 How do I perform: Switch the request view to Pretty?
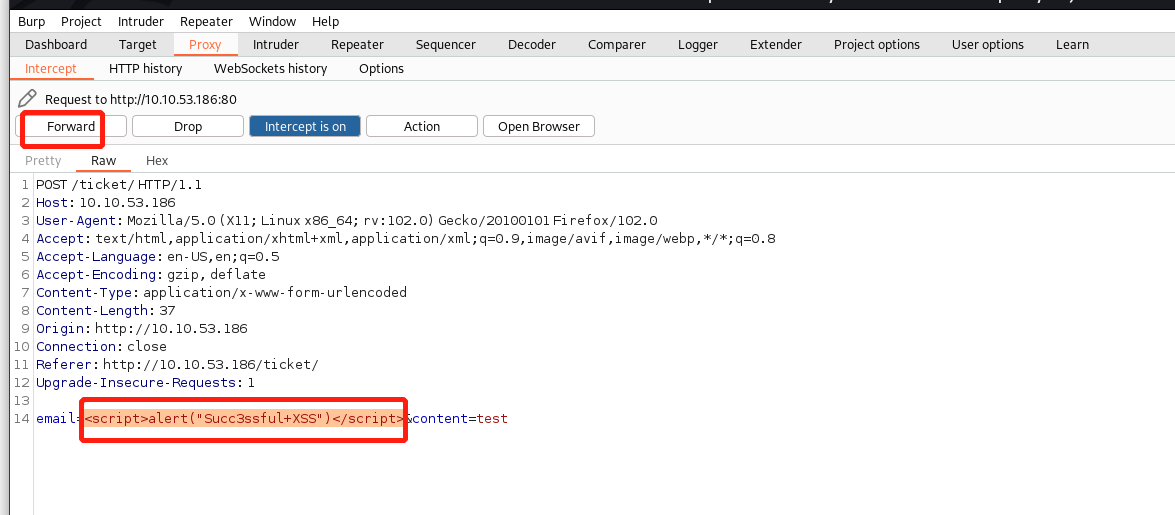(43, 160)
